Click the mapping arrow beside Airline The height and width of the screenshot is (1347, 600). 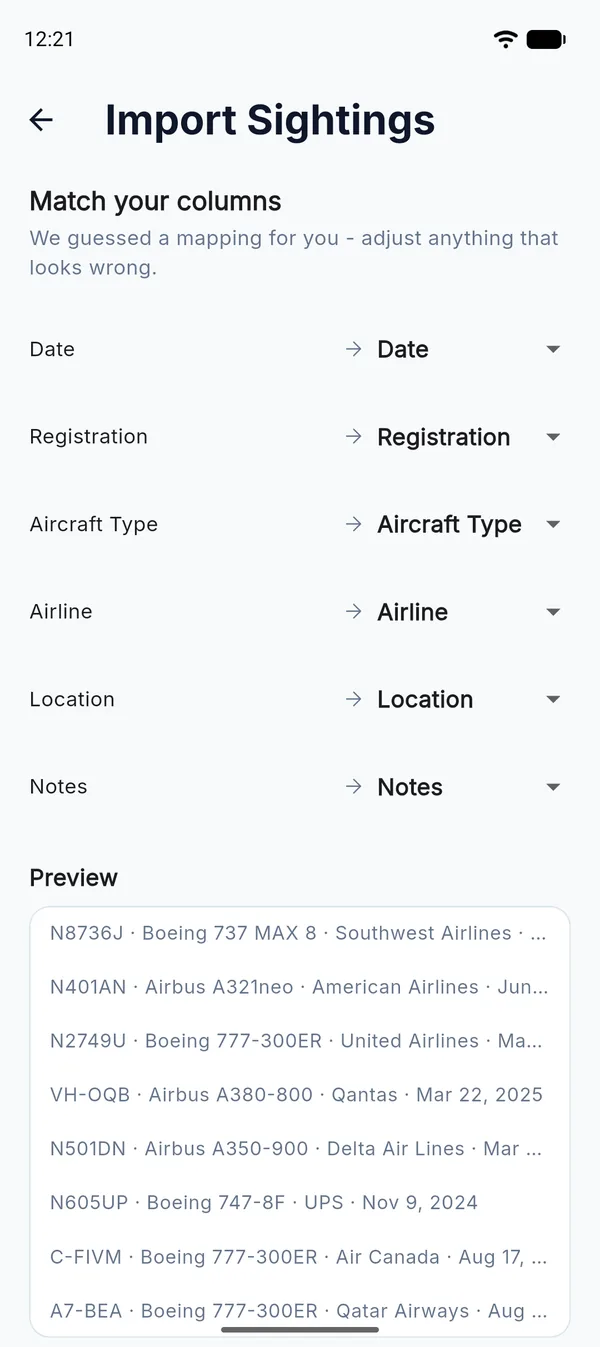353,612
